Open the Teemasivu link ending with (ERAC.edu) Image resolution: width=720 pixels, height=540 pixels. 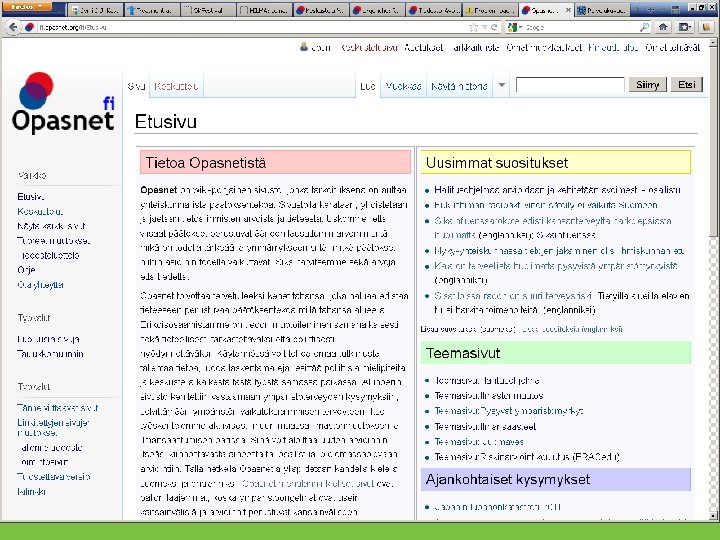pos(527,457)
